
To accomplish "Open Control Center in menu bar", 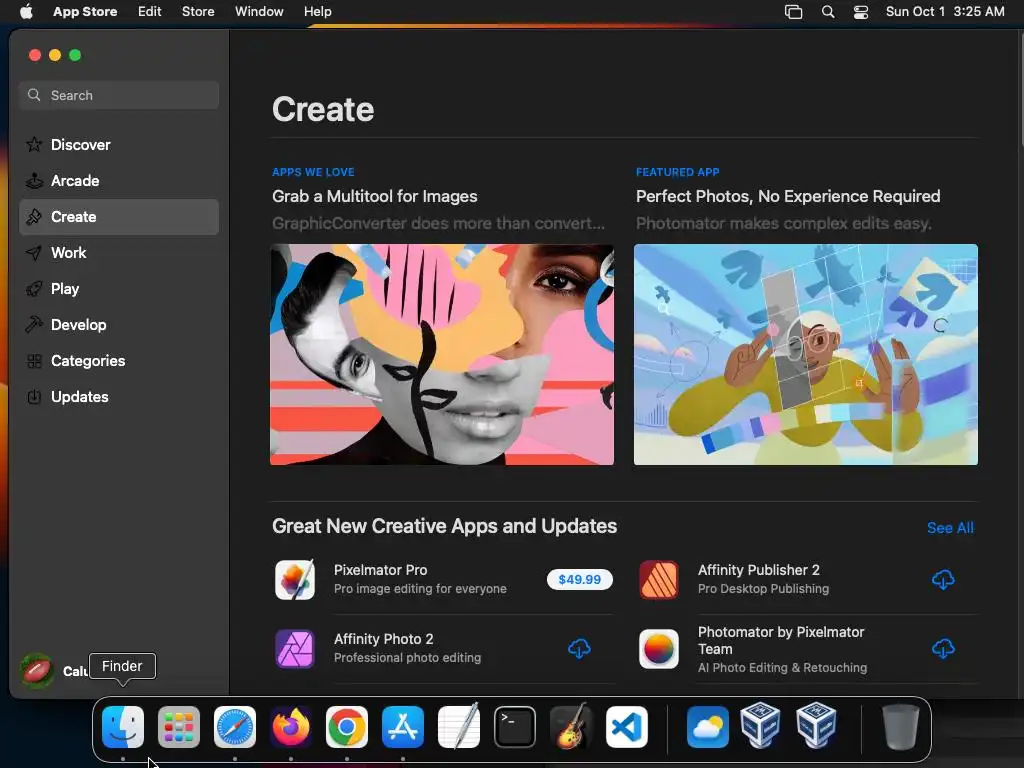I will [x=861, y=12].
